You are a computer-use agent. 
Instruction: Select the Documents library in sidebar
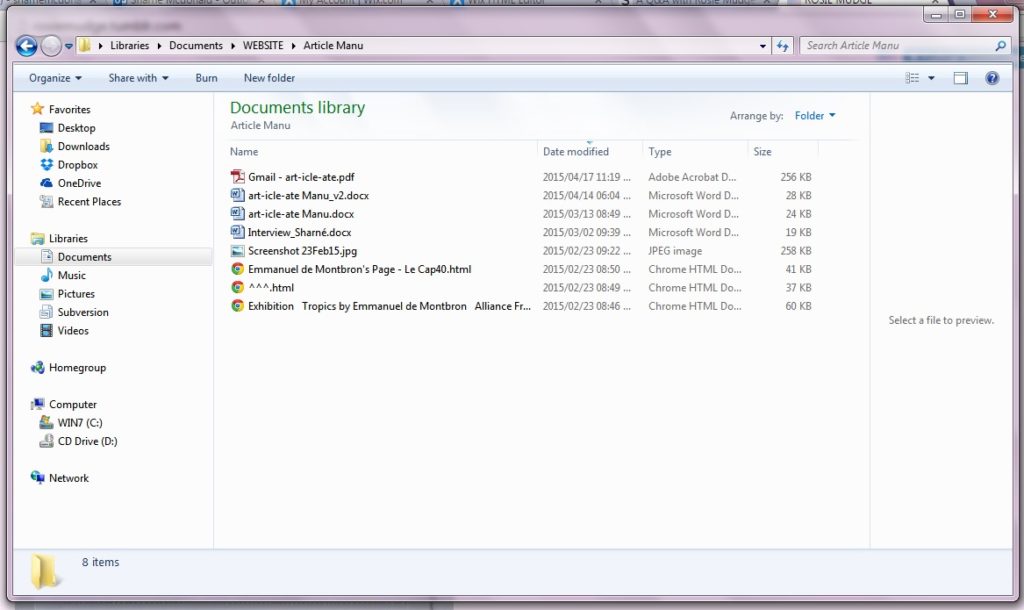point(84,257)
